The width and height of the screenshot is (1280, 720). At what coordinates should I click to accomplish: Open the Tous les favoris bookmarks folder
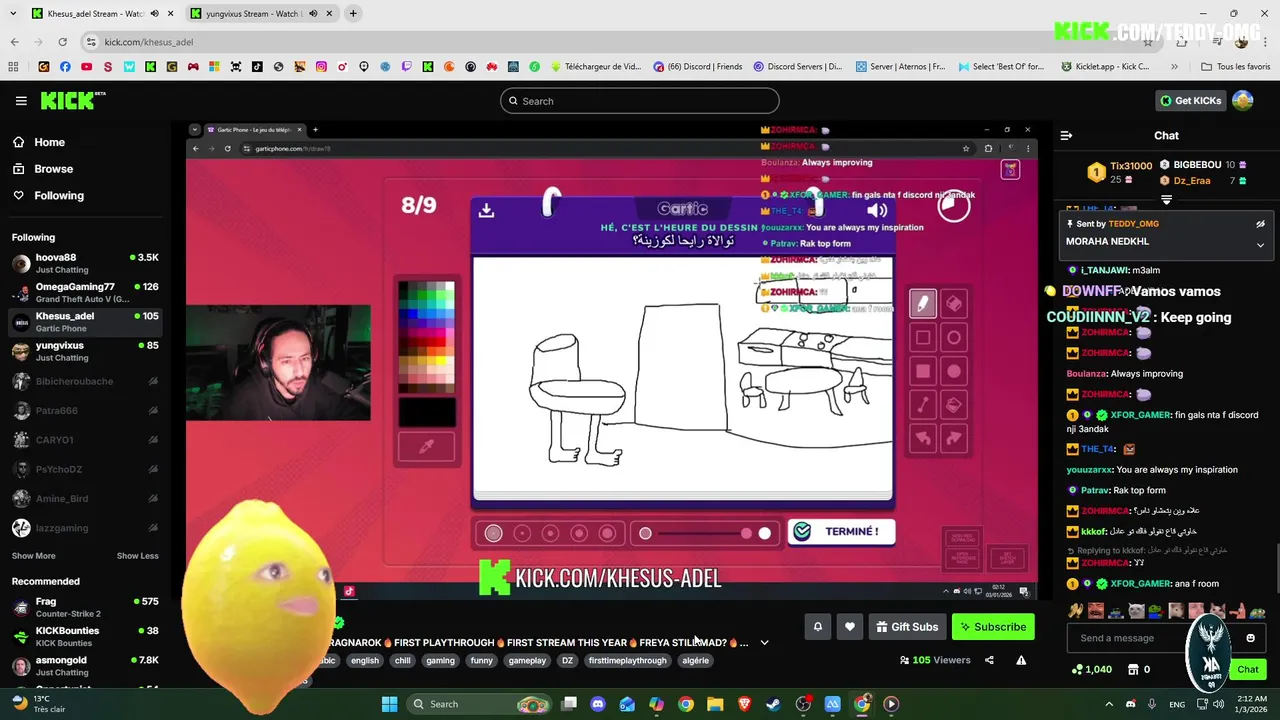coord(1236,67)
